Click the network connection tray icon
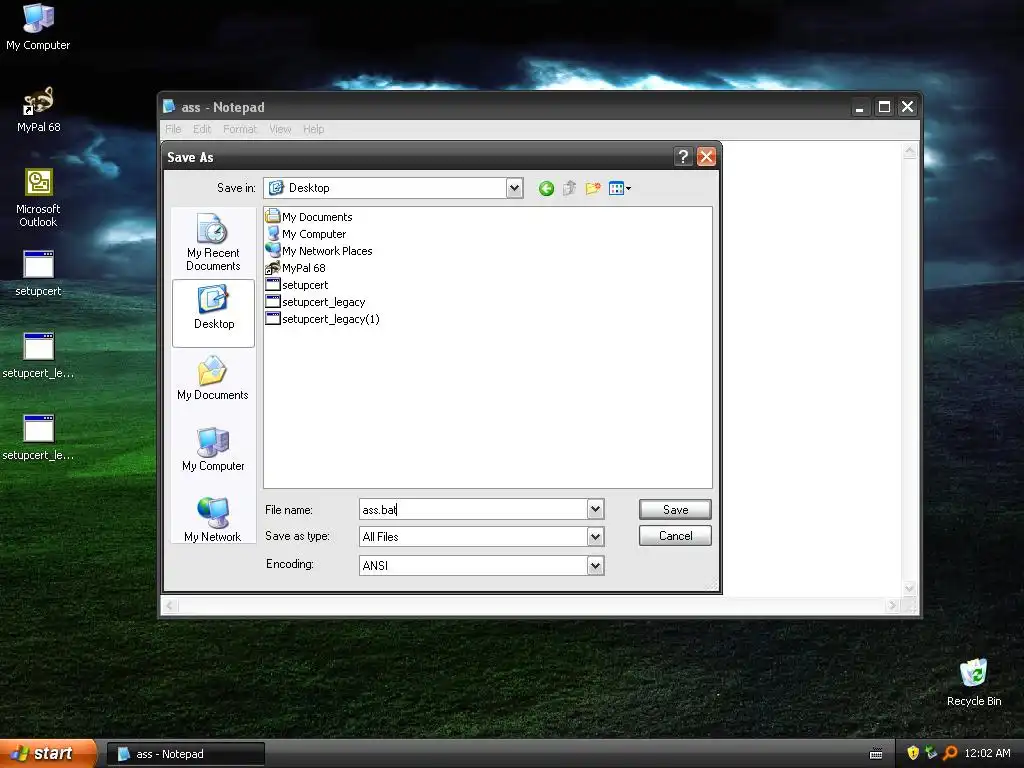 point(931,753)
